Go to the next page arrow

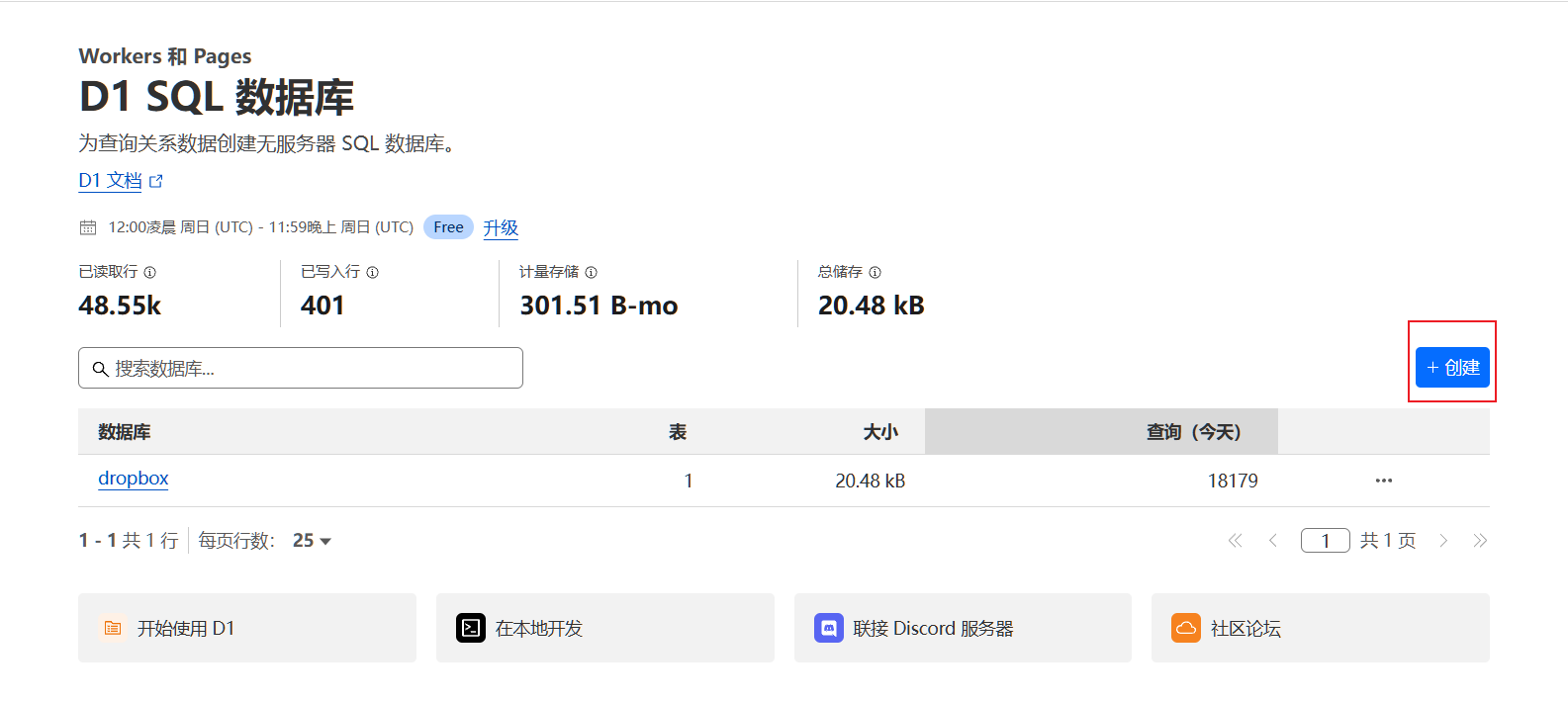[1443, 541]
